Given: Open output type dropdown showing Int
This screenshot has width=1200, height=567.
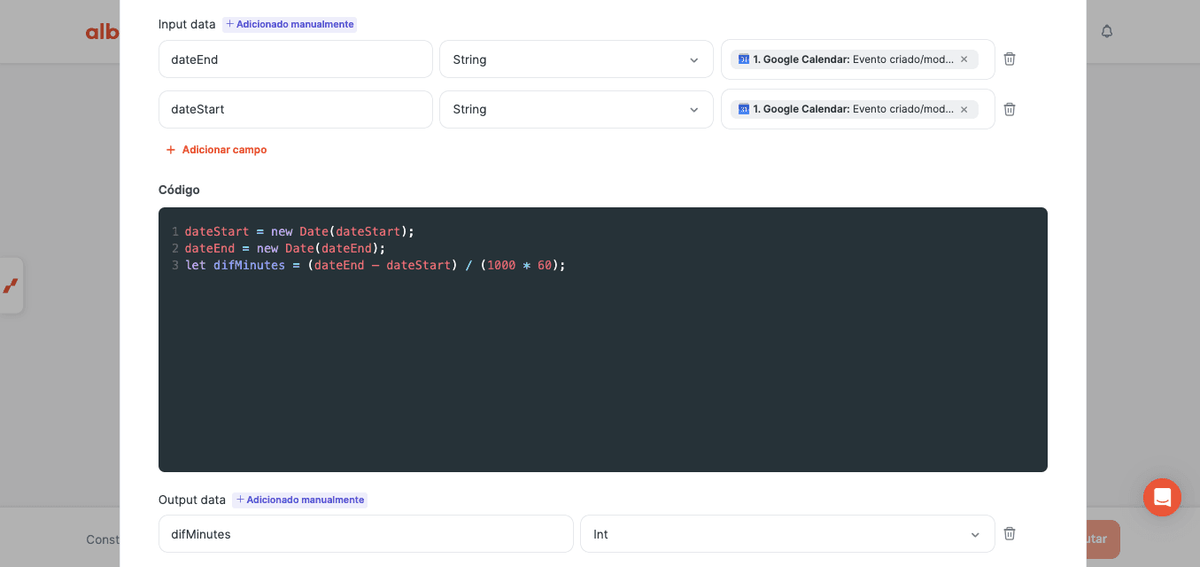Looking at the screenshot, I should click(787, 534).
